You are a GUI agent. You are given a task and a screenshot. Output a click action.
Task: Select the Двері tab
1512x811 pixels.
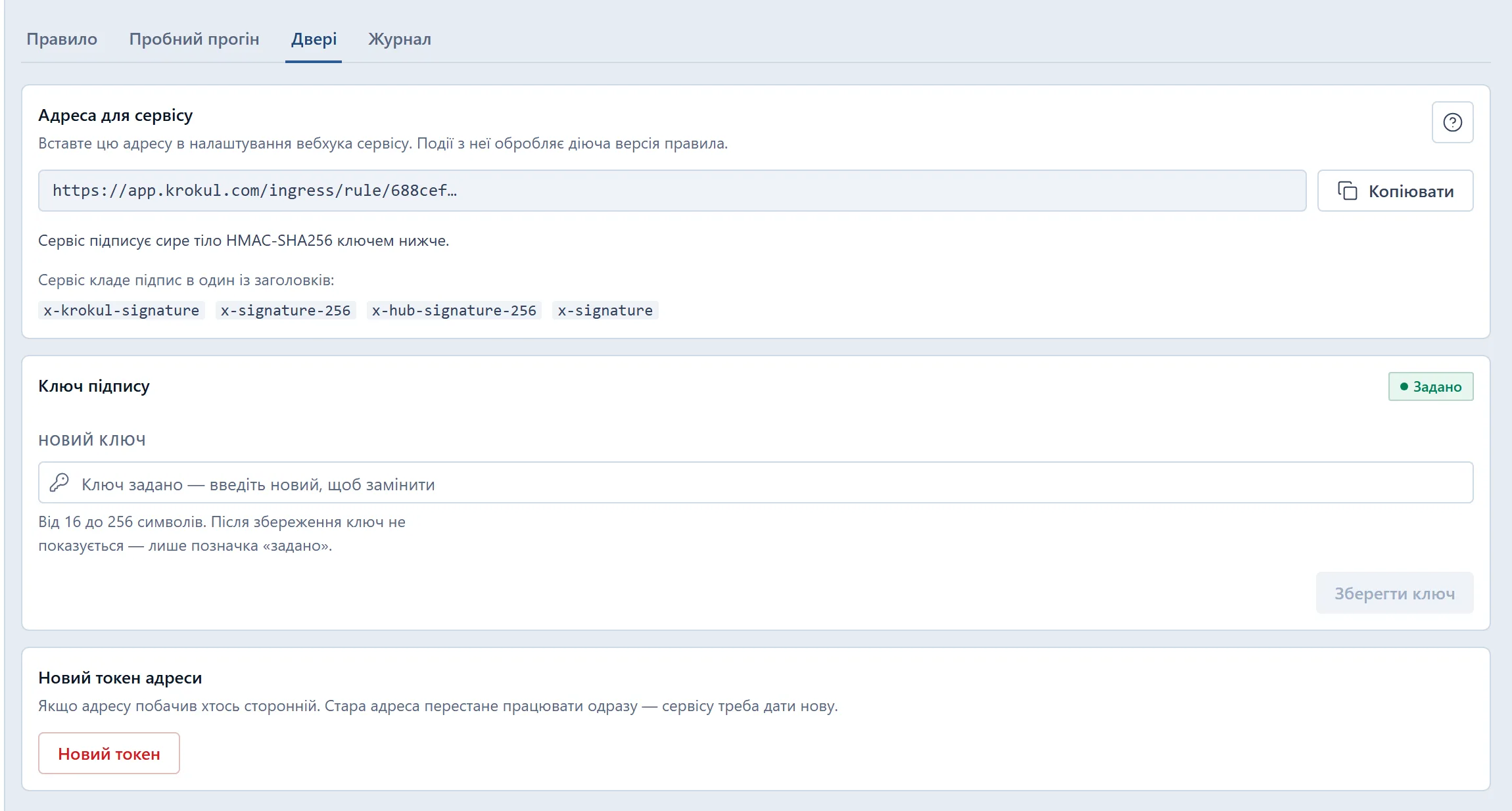pyautogui.click(x=314, y=39)
